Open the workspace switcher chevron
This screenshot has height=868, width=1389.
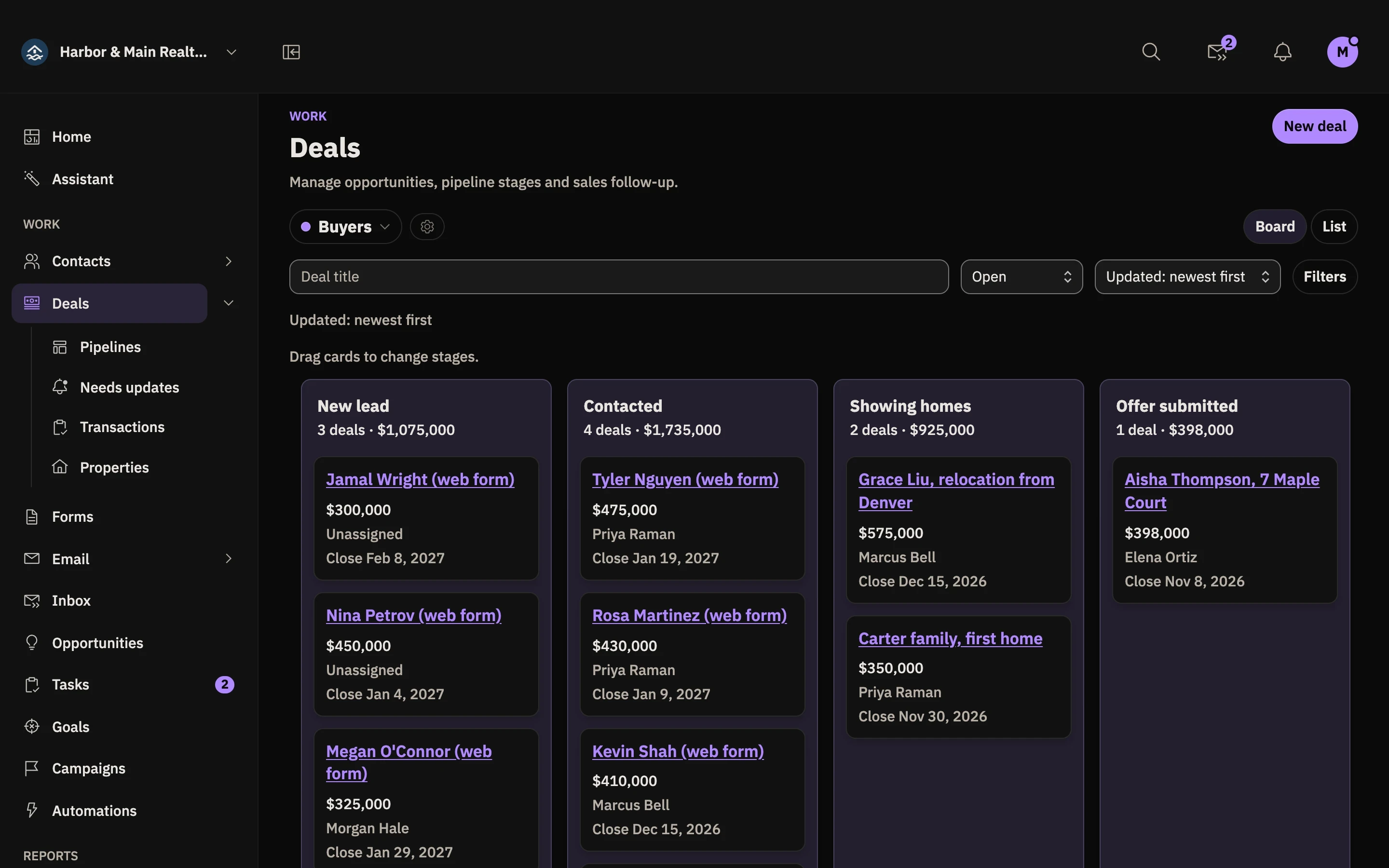pos(231,52)
